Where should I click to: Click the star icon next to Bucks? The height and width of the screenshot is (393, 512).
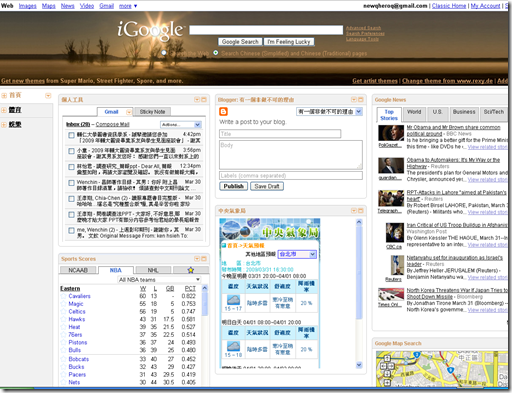pos(64,367)
